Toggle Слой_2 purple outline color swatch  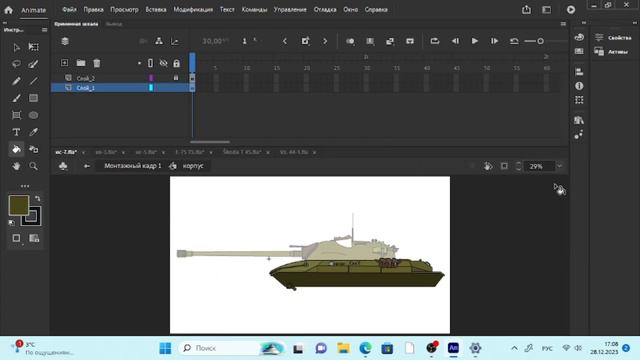pos(151,78)
